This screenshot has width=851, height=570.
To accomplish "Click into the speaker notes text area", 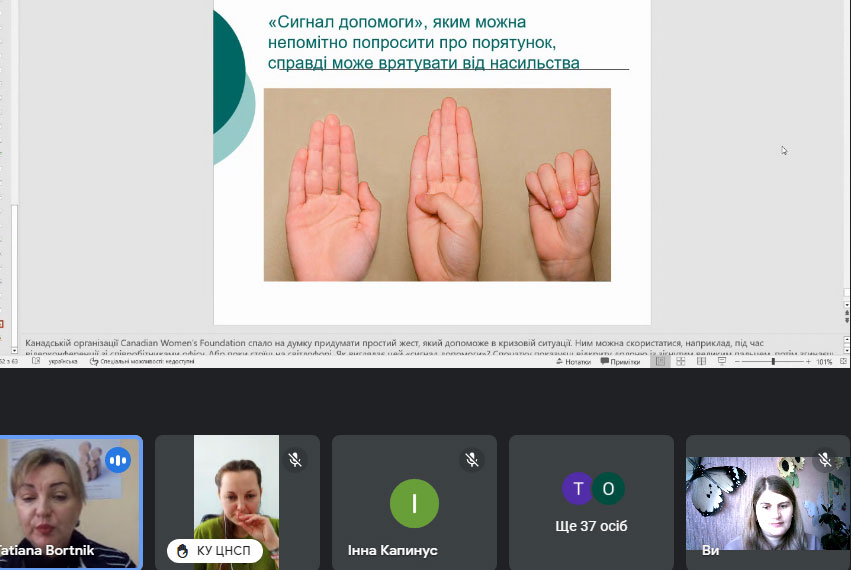I will (x=431, y=346).
